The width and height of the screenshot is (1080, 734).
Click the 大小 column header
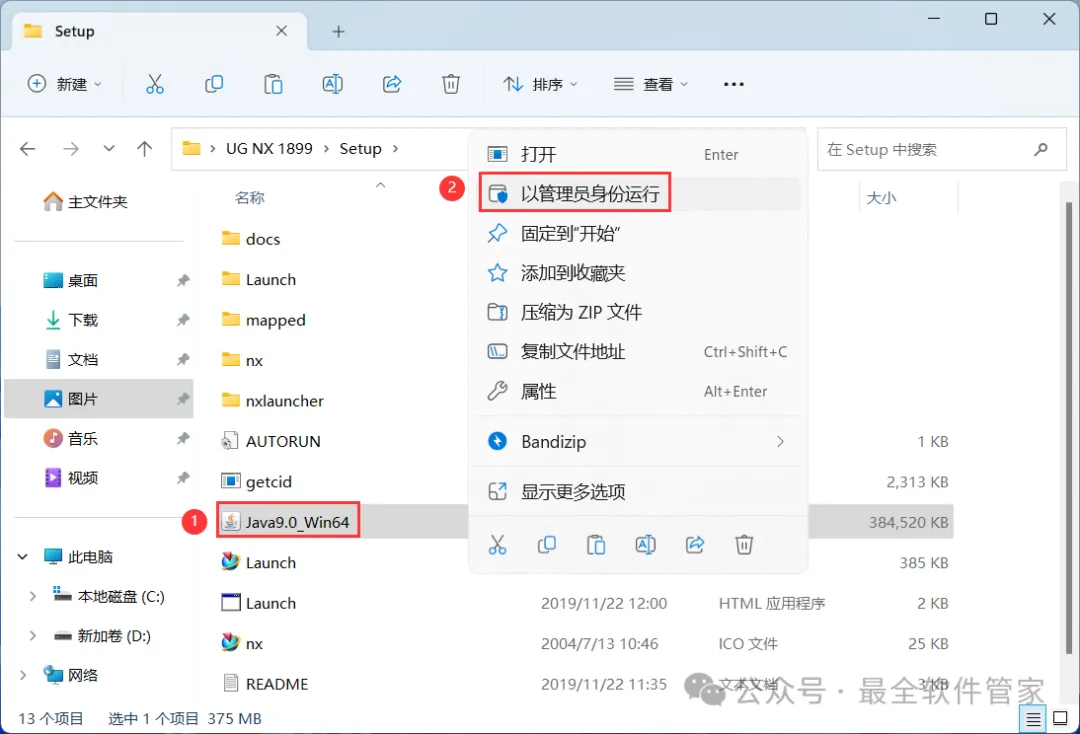click(881, 198)
